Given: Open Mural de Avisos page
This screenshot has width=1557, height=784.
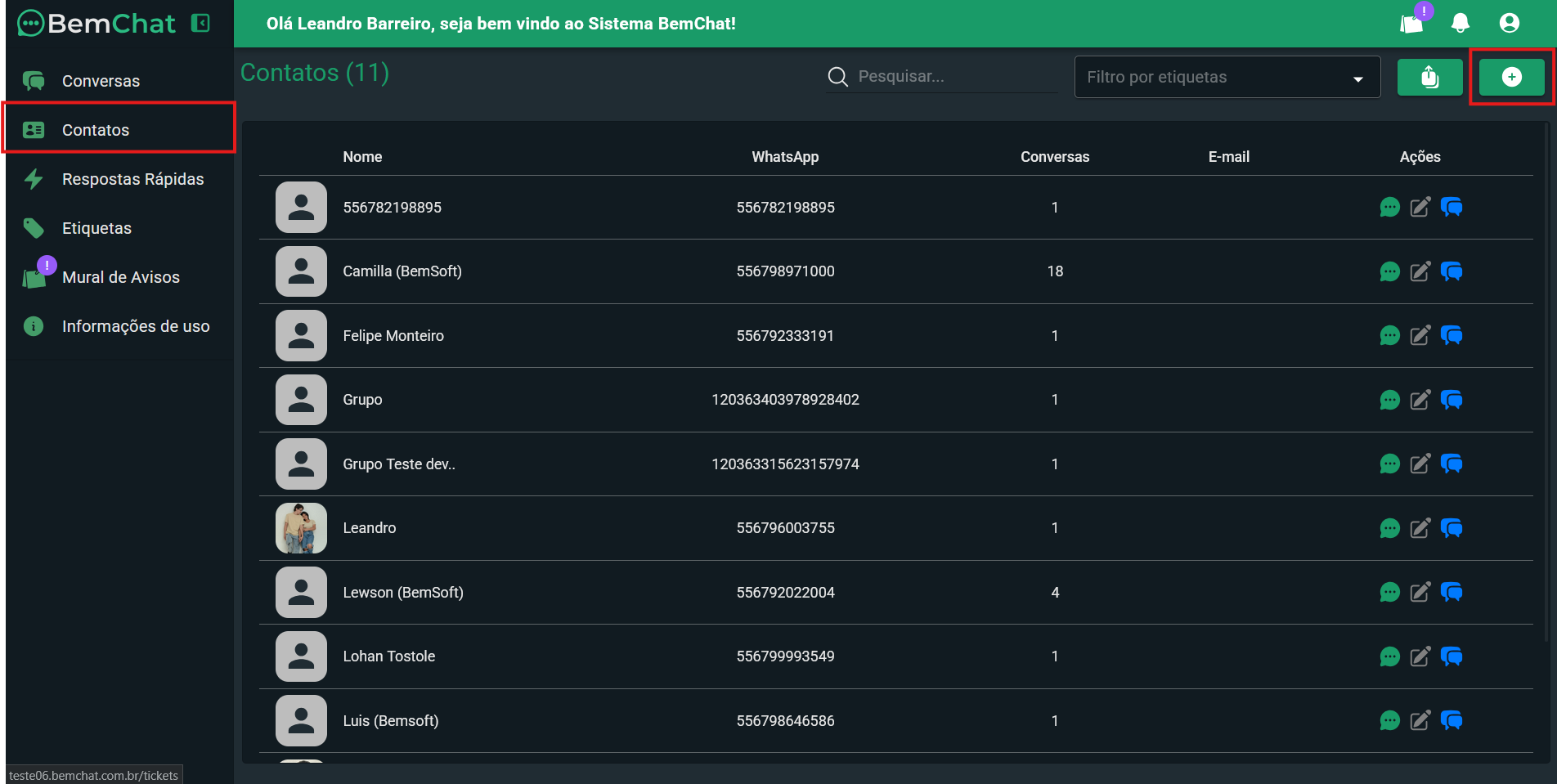Looking at the screenshot, I should coord(120,277).
